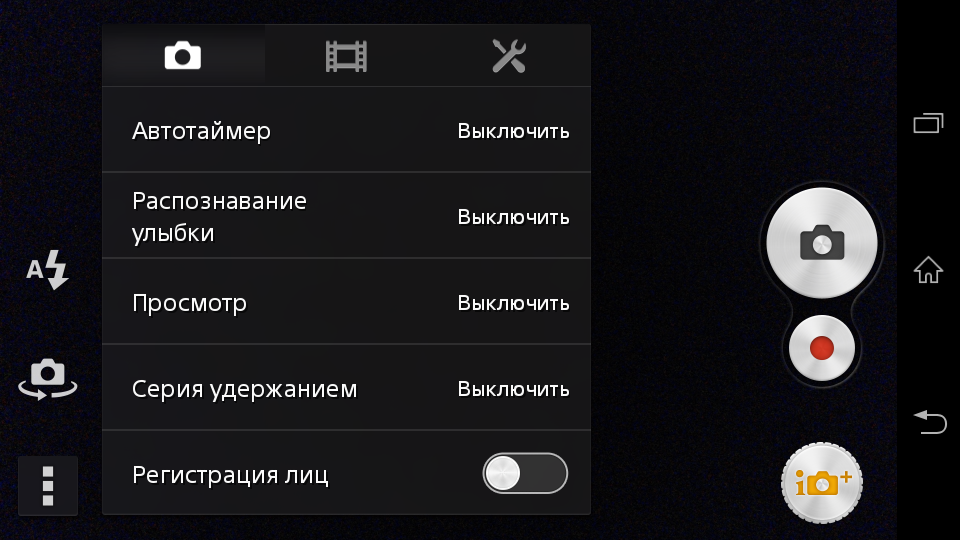Switch to the photo settings camera tab
960x540 pixels.
[183, 56]
